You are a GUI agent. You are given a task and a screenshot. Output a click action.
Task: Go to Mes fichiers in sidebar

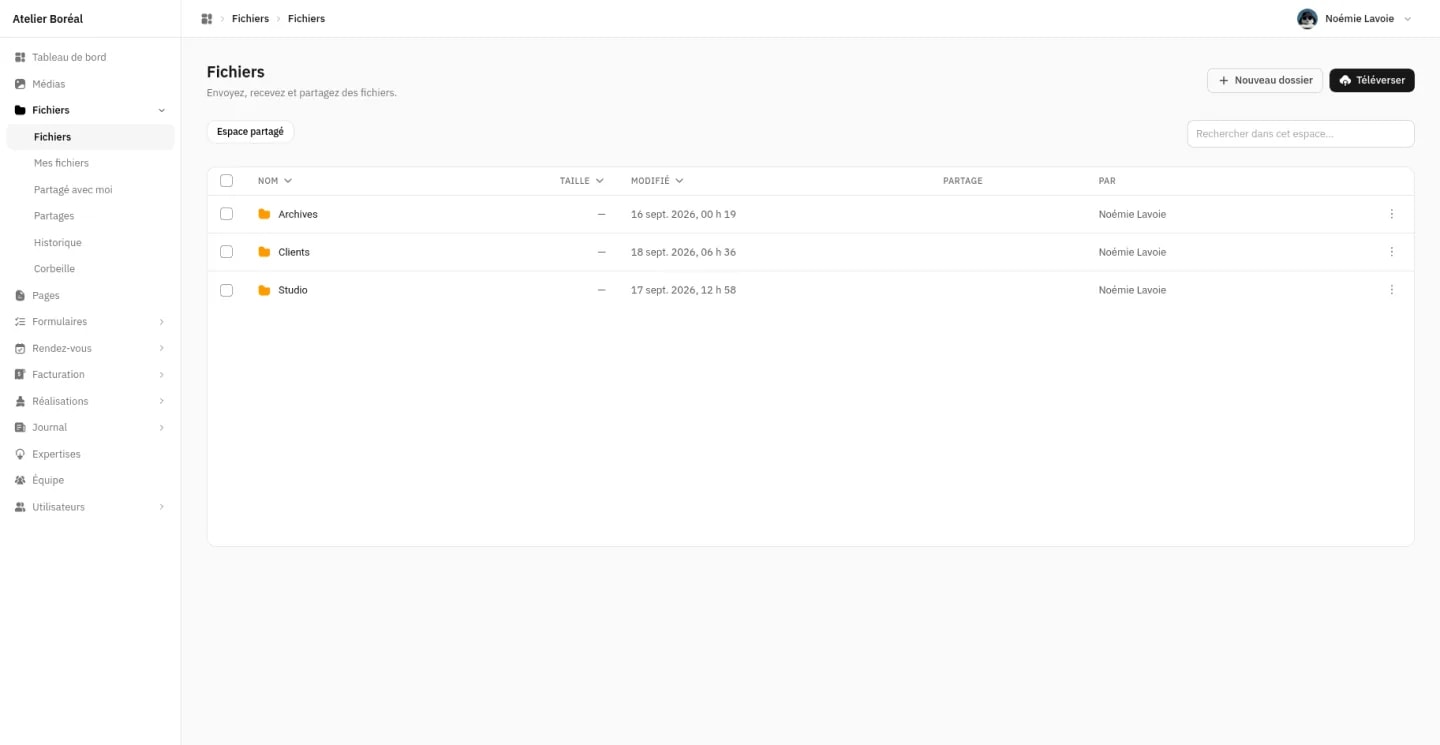click(x=61, y=163)
